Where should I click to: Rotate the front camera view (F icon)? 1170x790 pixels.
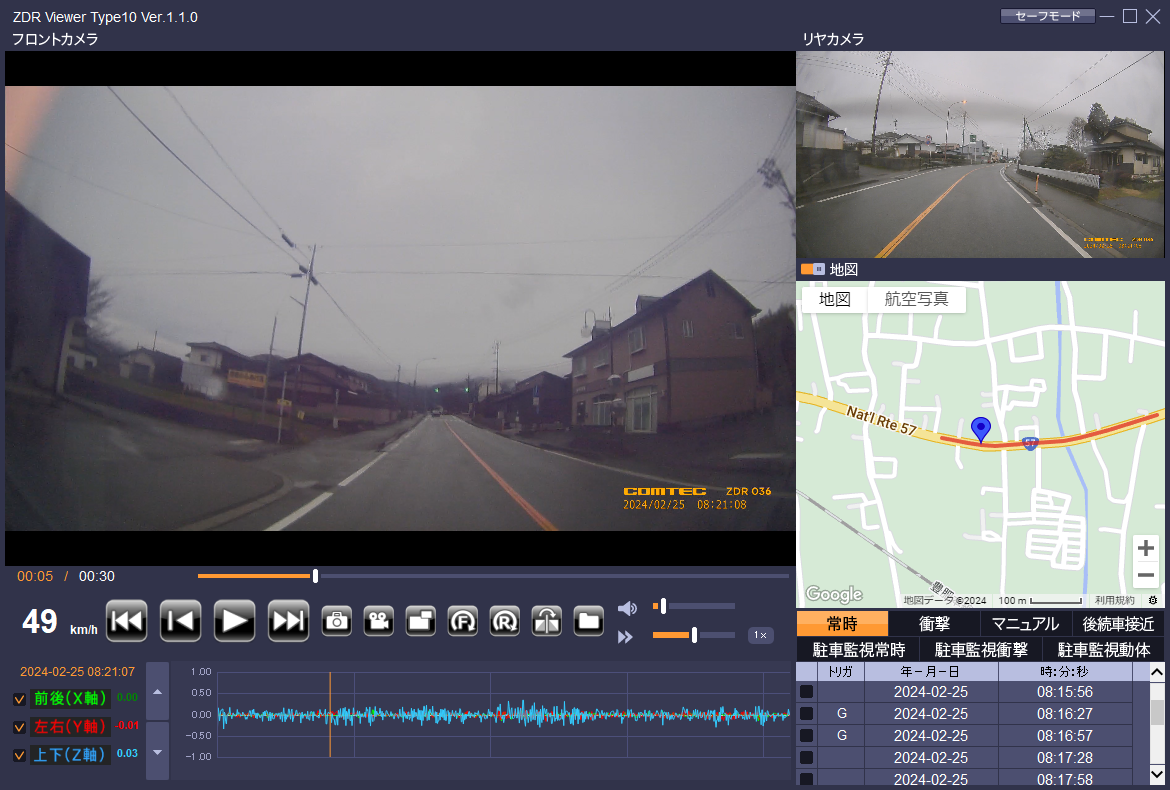click(462, 621)
